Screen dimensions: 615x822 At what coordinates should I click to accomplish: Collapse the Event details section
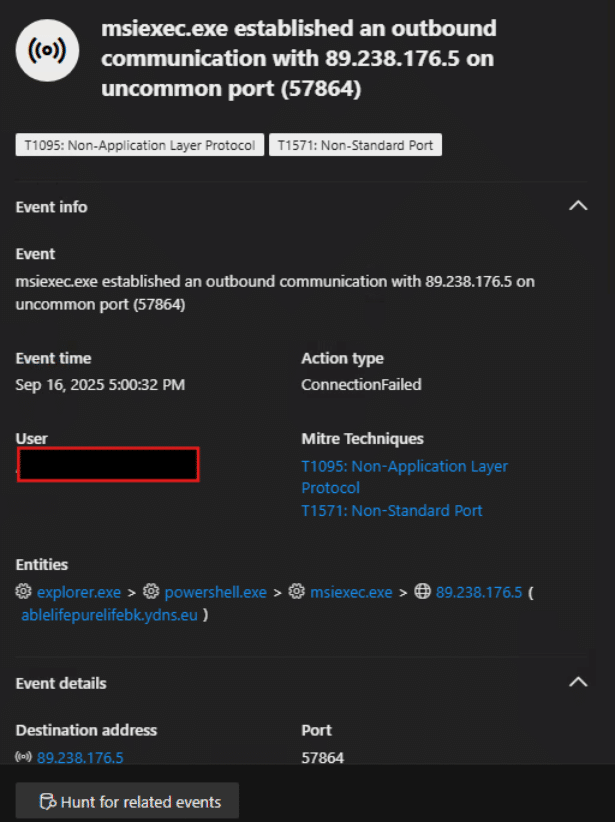pyautogui.click(x=577, y=682)
